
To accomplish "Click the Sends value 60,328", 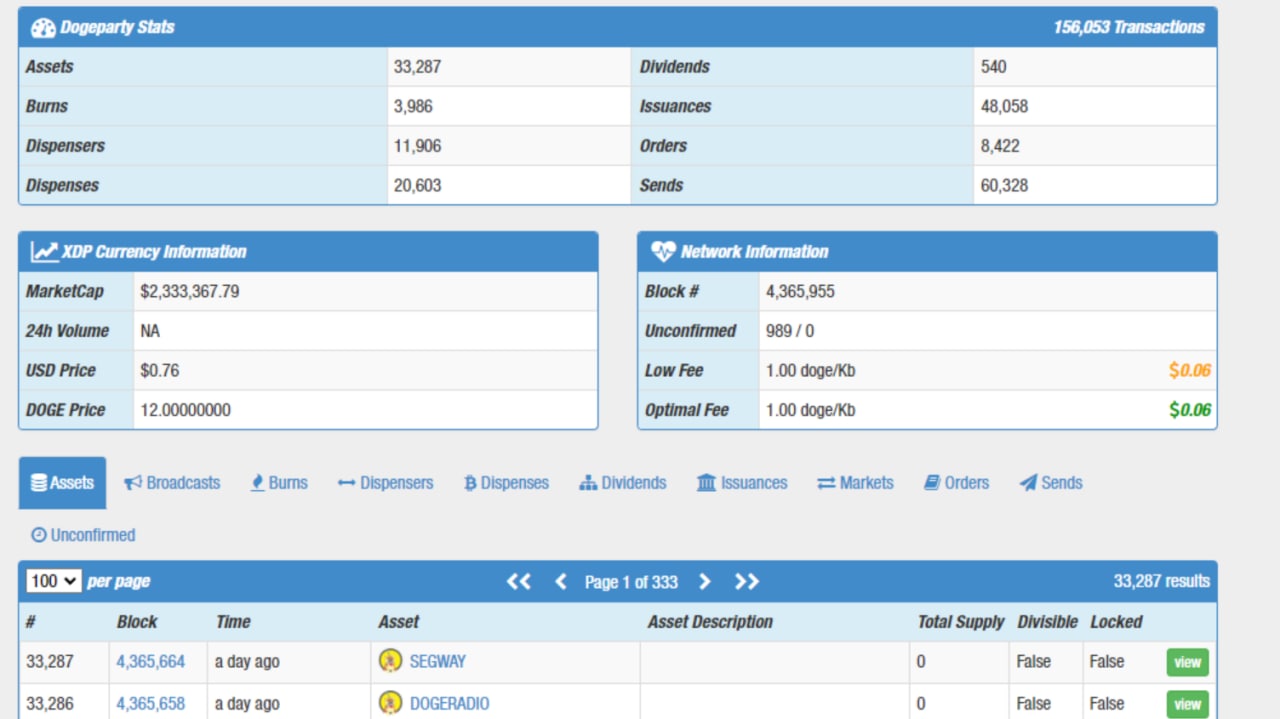I will point(1004,185).
